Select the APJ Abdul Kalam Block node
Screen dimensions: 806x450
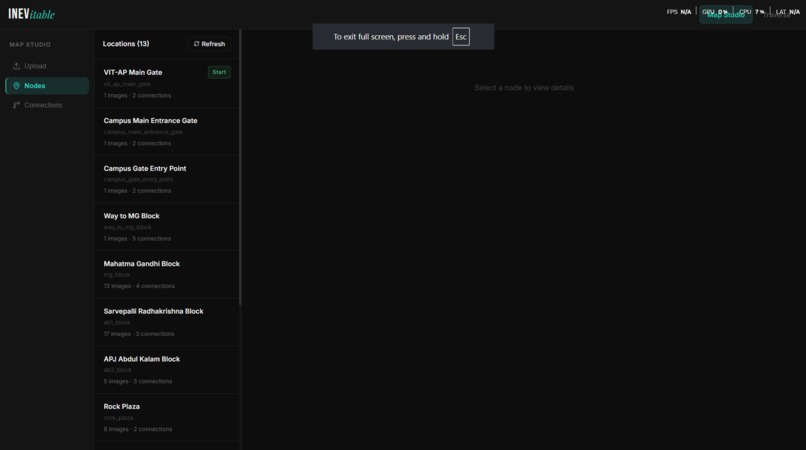point(167,370)
